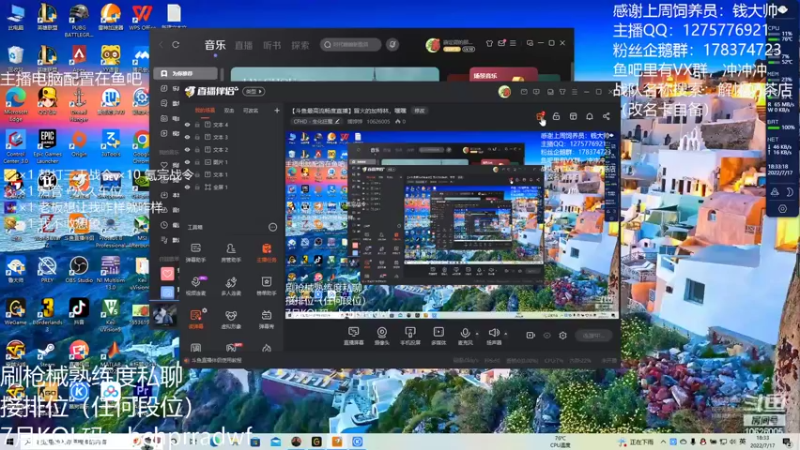Open the Microsoft Edge desktop shortcut
This screenshot has height=450, width=800.
15,103
